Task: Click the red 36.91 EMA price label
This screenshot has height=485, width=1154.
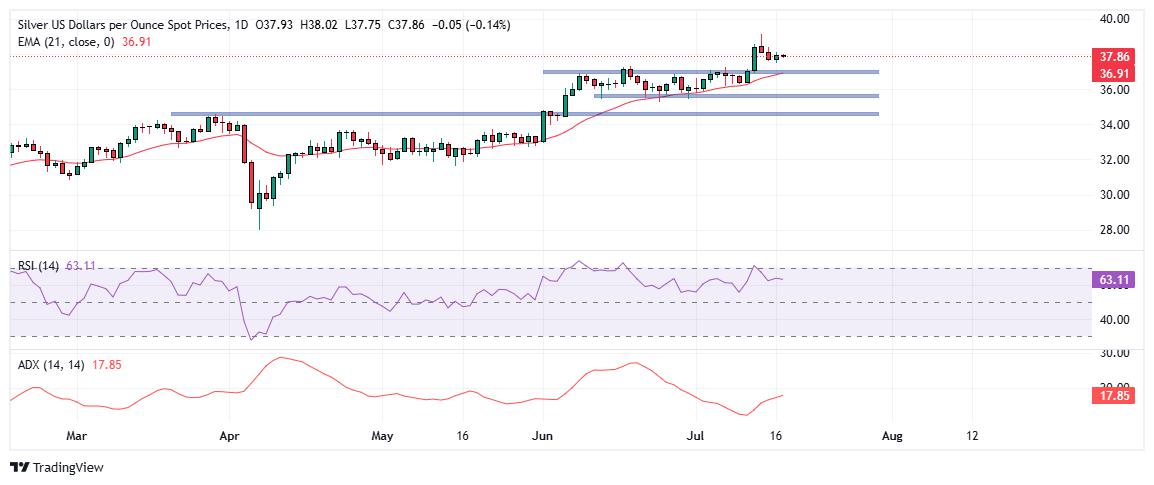Action: [x=1115, y=73]
